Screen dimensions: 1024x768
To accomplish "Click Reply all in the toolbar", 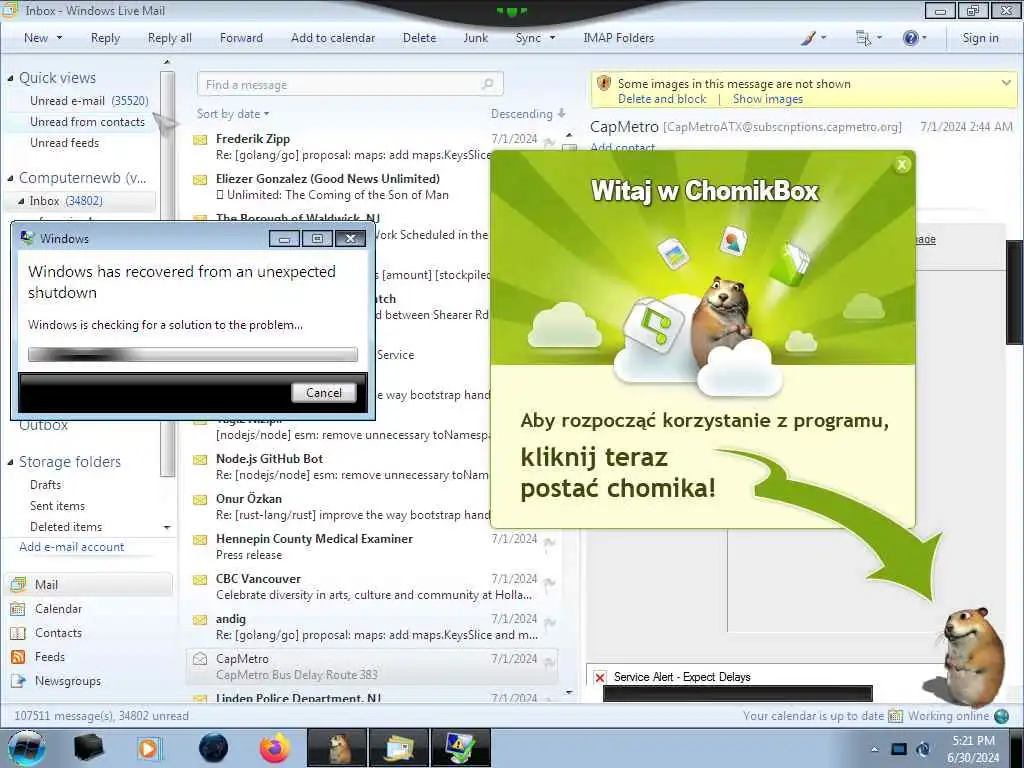I will 170,38.
